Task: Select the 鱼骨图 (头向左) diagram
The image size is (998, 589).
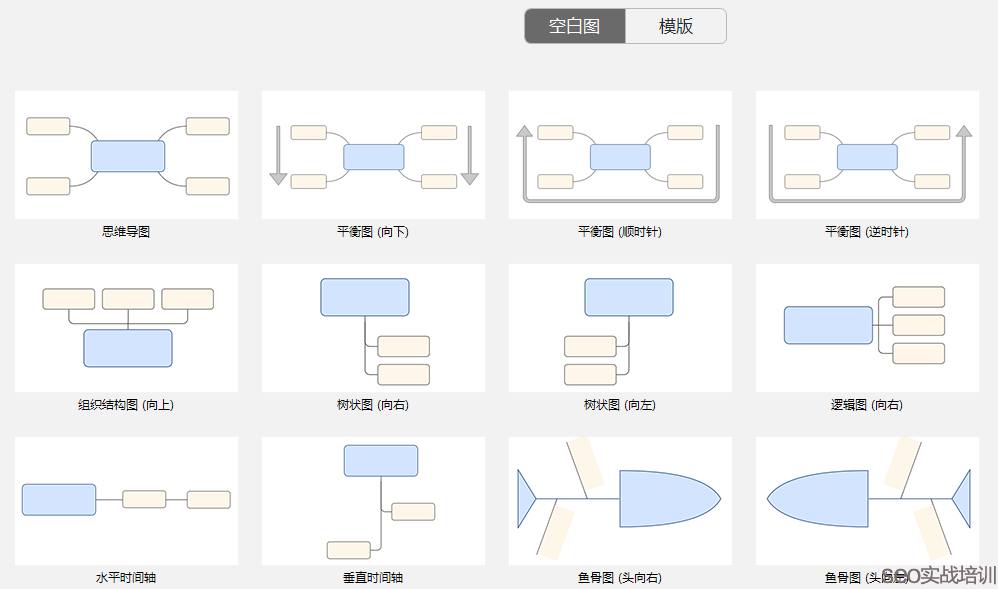Action: [867, 500]
